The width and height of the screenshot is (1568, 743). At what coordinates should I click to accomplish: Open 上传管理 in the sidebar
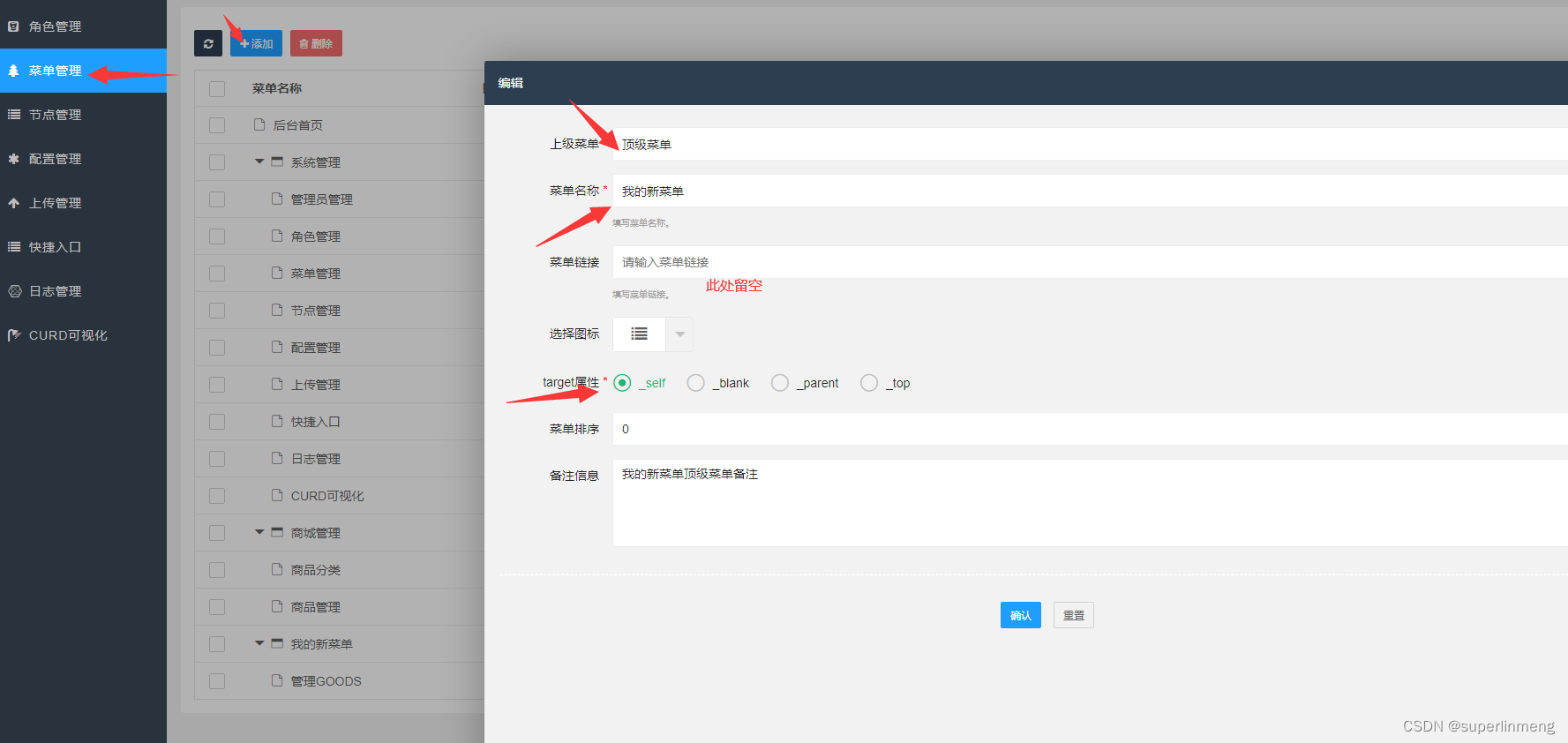(83, 203)
